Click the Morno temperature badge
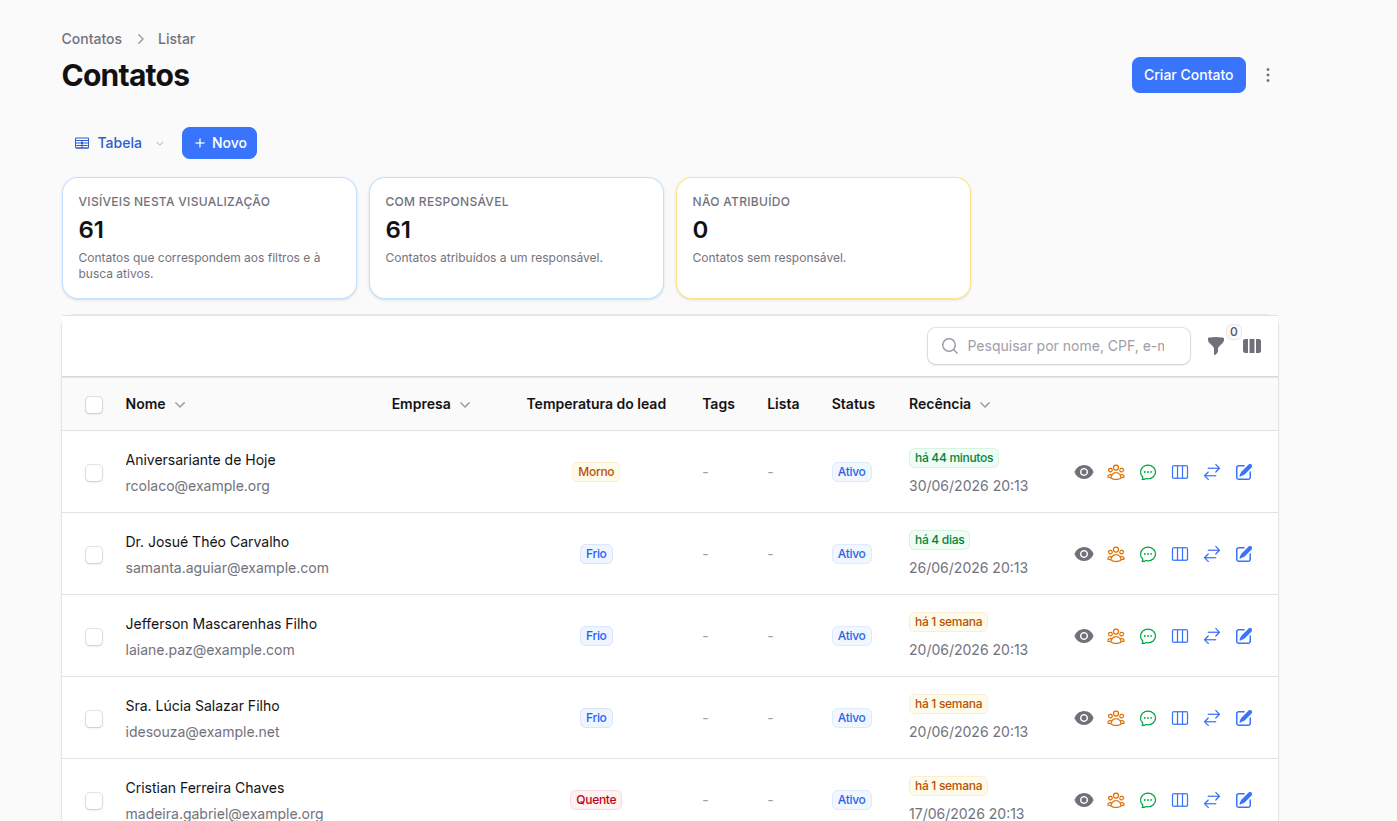Image resolution: width=1397 pixels, height=821 pixels. (596, 472)
